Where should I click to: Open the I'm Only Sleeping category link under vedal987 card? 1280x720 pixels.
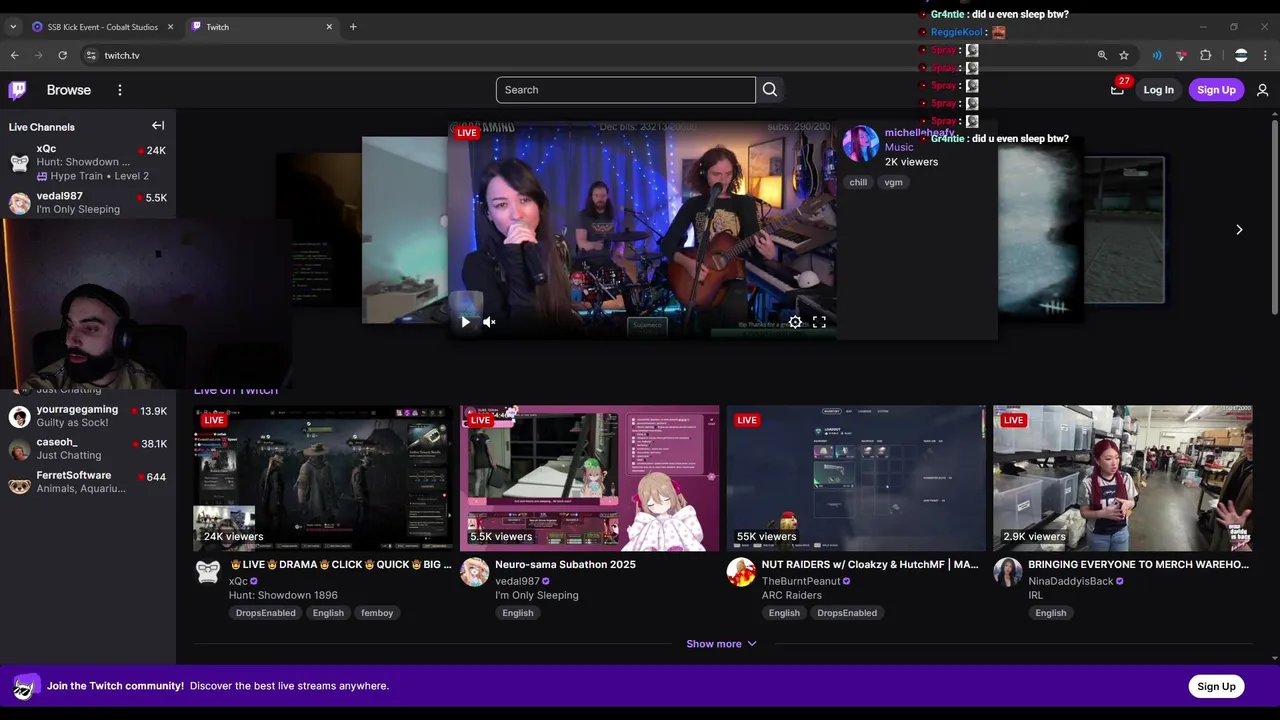[x=537, y=595]
